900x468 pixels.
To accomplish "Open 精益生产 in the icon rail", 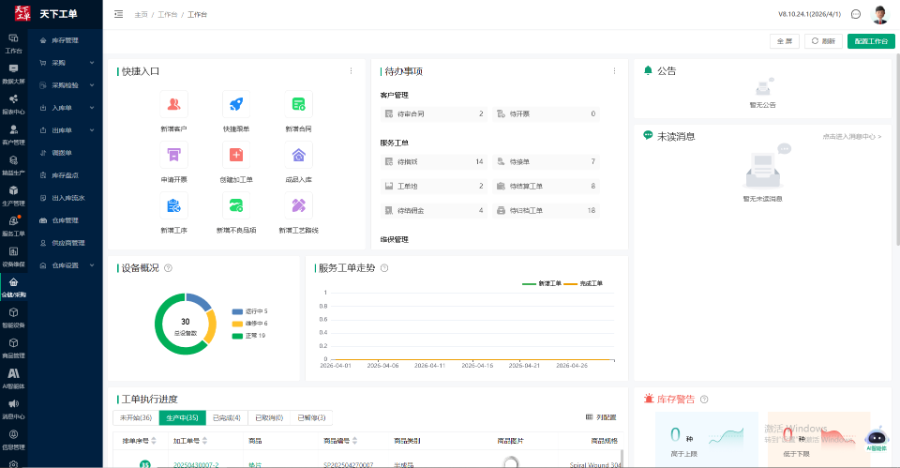I will coord(13,165).
